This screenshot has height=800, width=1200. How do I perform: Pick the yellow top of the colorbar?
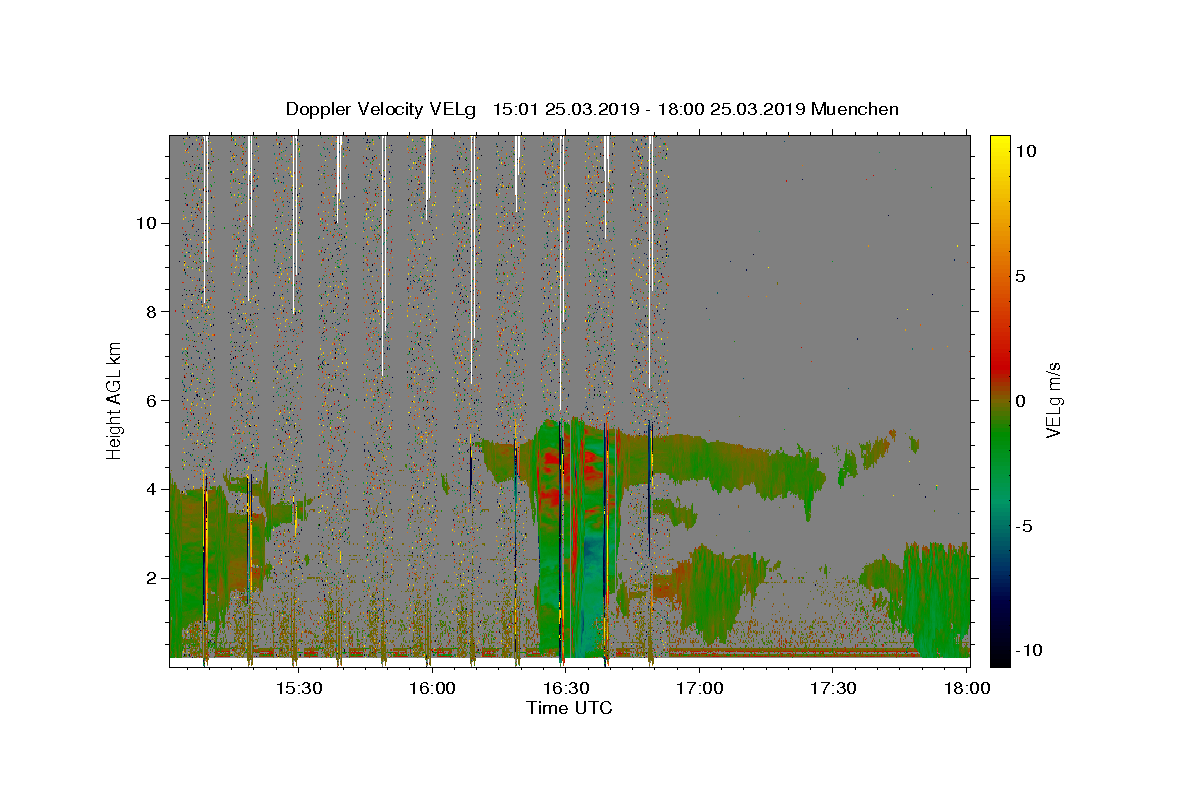coord(1000,142)
